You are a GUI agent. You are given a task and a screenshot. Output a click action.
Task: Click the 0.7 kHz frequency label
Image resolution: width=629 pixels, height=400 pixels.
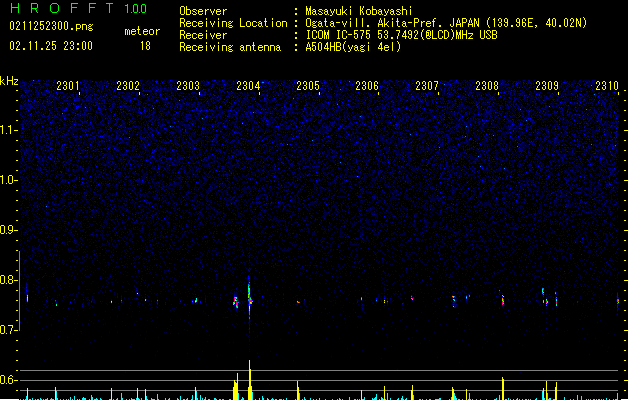click(x=7, y=330)
